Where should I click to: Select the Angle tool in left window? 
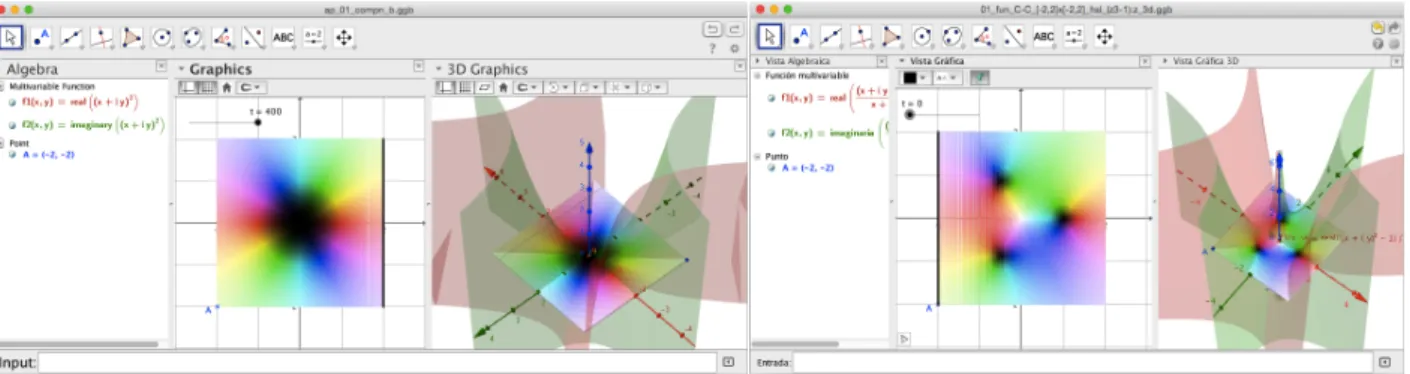point(222,37)
